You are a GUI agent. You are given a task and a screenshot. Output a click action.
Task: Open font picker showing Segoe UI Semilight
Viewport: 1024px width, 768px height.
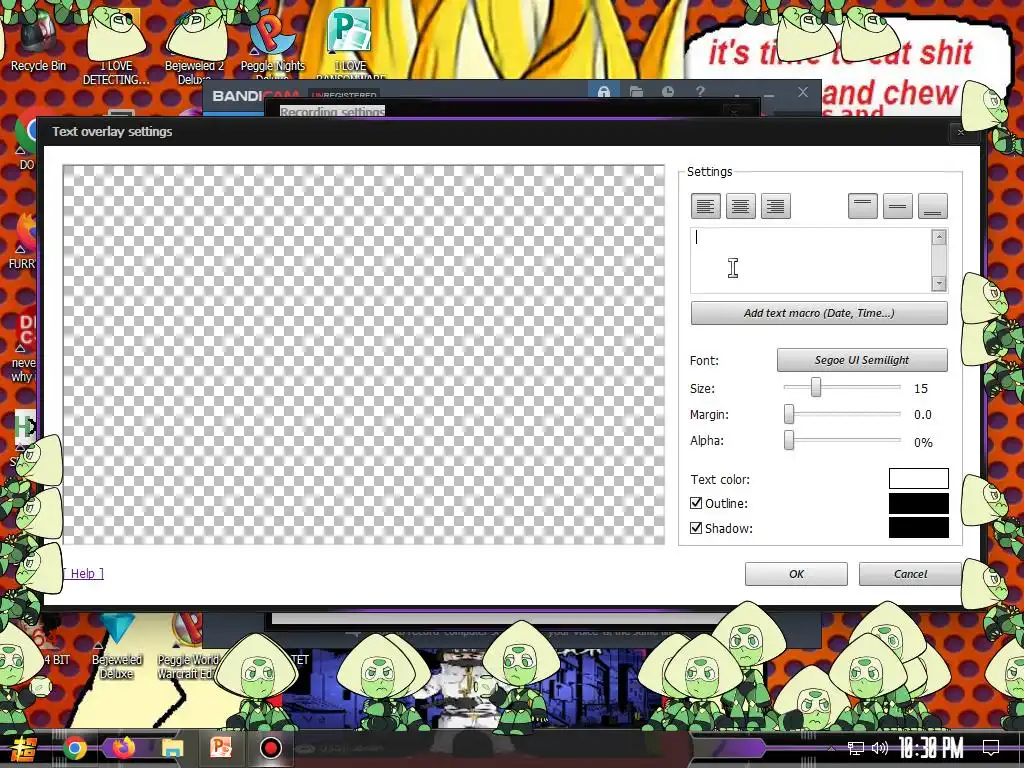tap(862, 360)
